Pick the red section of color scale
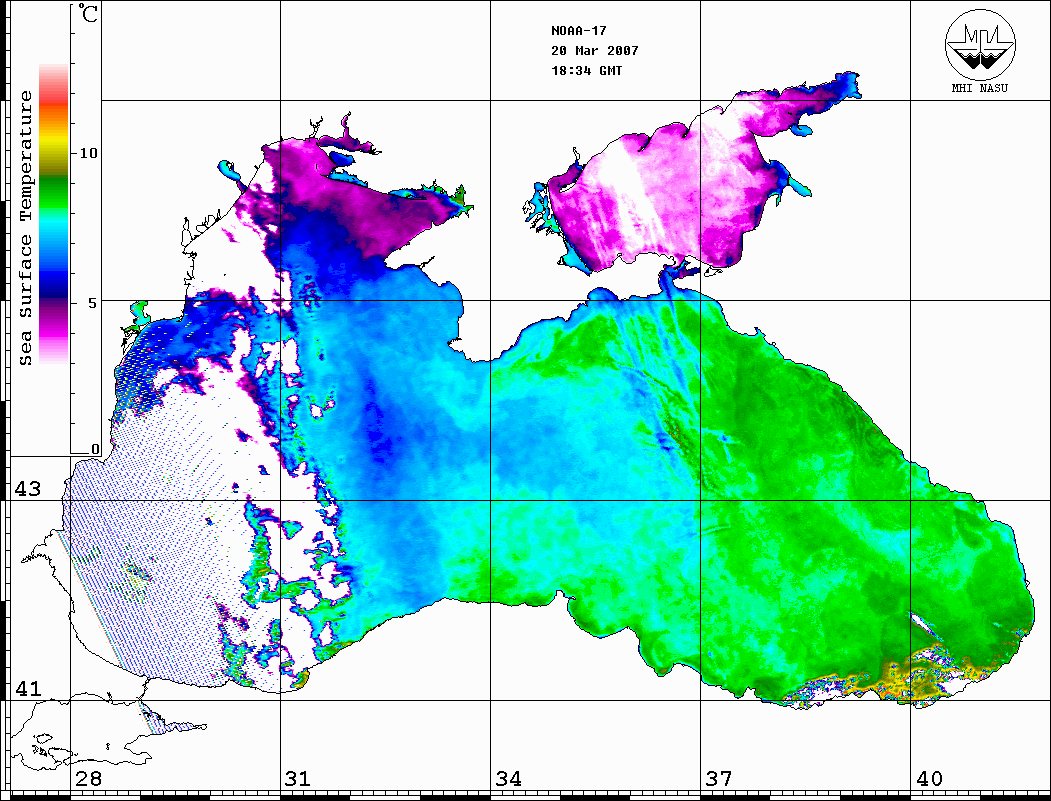Image resolution: width=1051 pixels, height=801 pixels. tap(54, 97)
